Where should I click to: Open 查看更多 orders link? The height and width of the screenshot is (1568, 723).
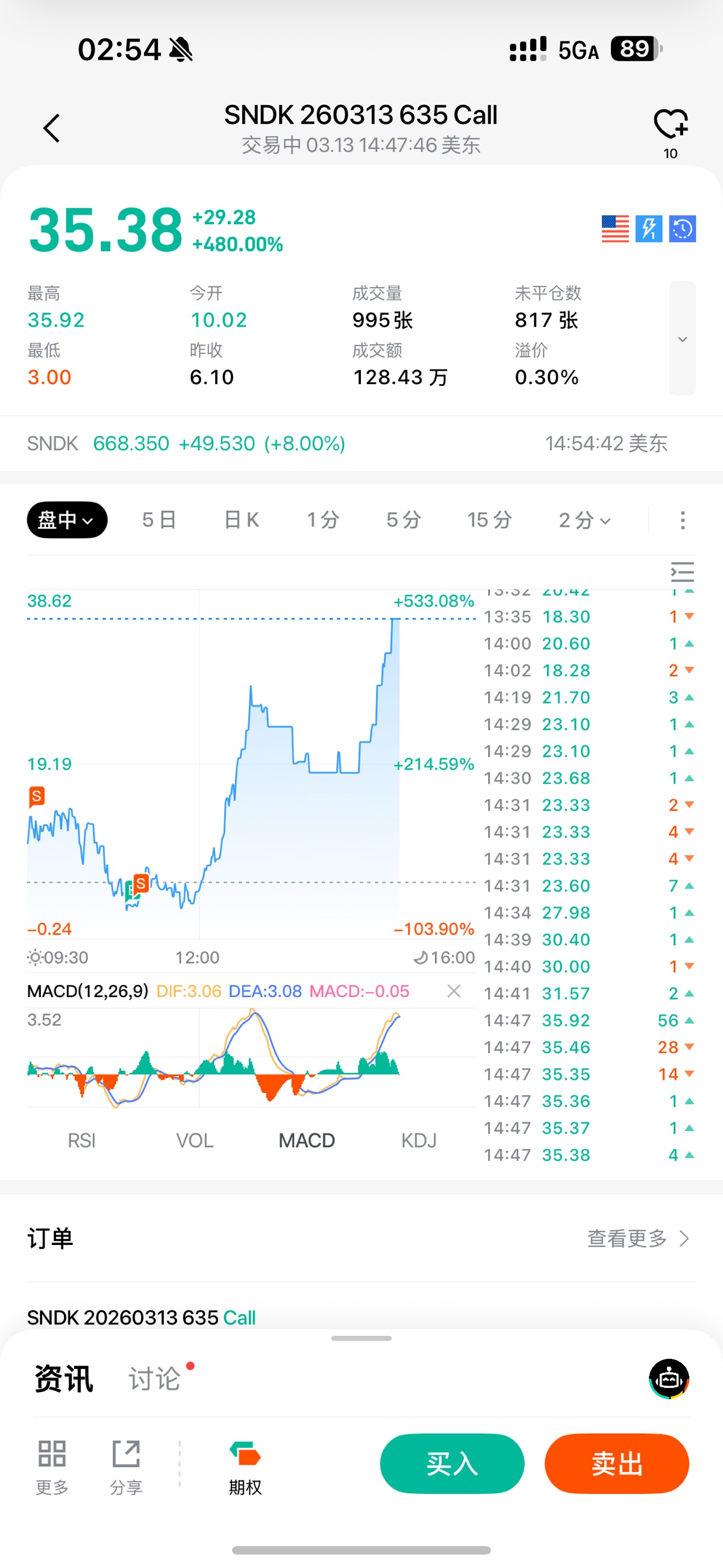638,1238
